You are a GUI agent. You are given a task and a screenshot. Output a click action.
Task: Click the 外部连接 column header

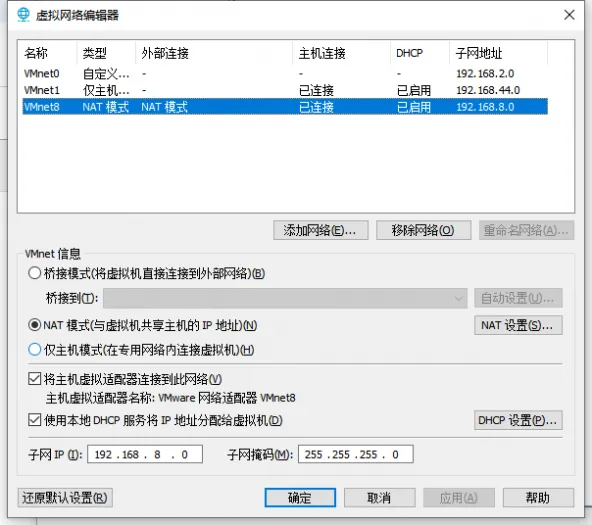point(214,53)
